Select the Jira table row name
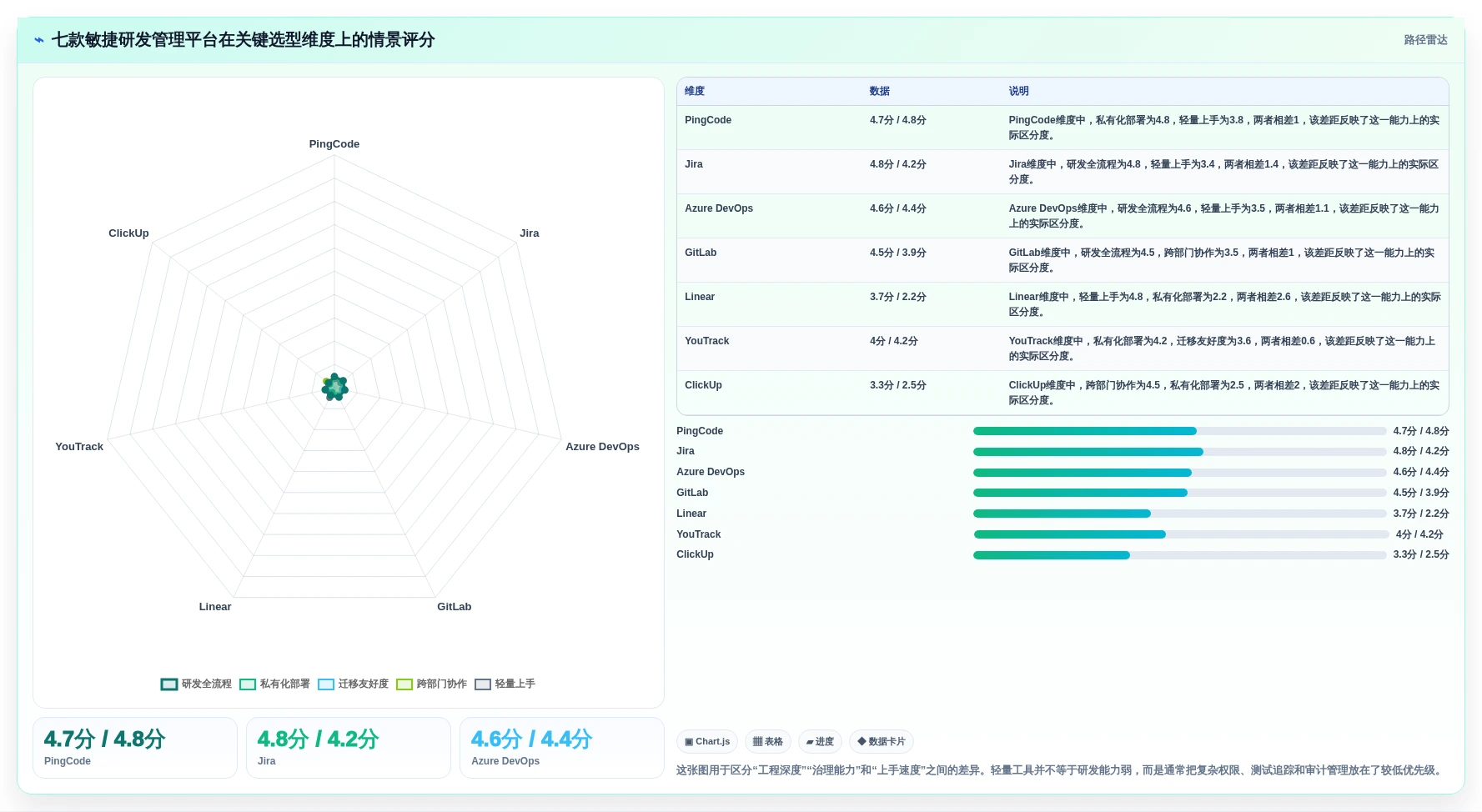This screenshot has width=1482, height=812. pos(694,164)
